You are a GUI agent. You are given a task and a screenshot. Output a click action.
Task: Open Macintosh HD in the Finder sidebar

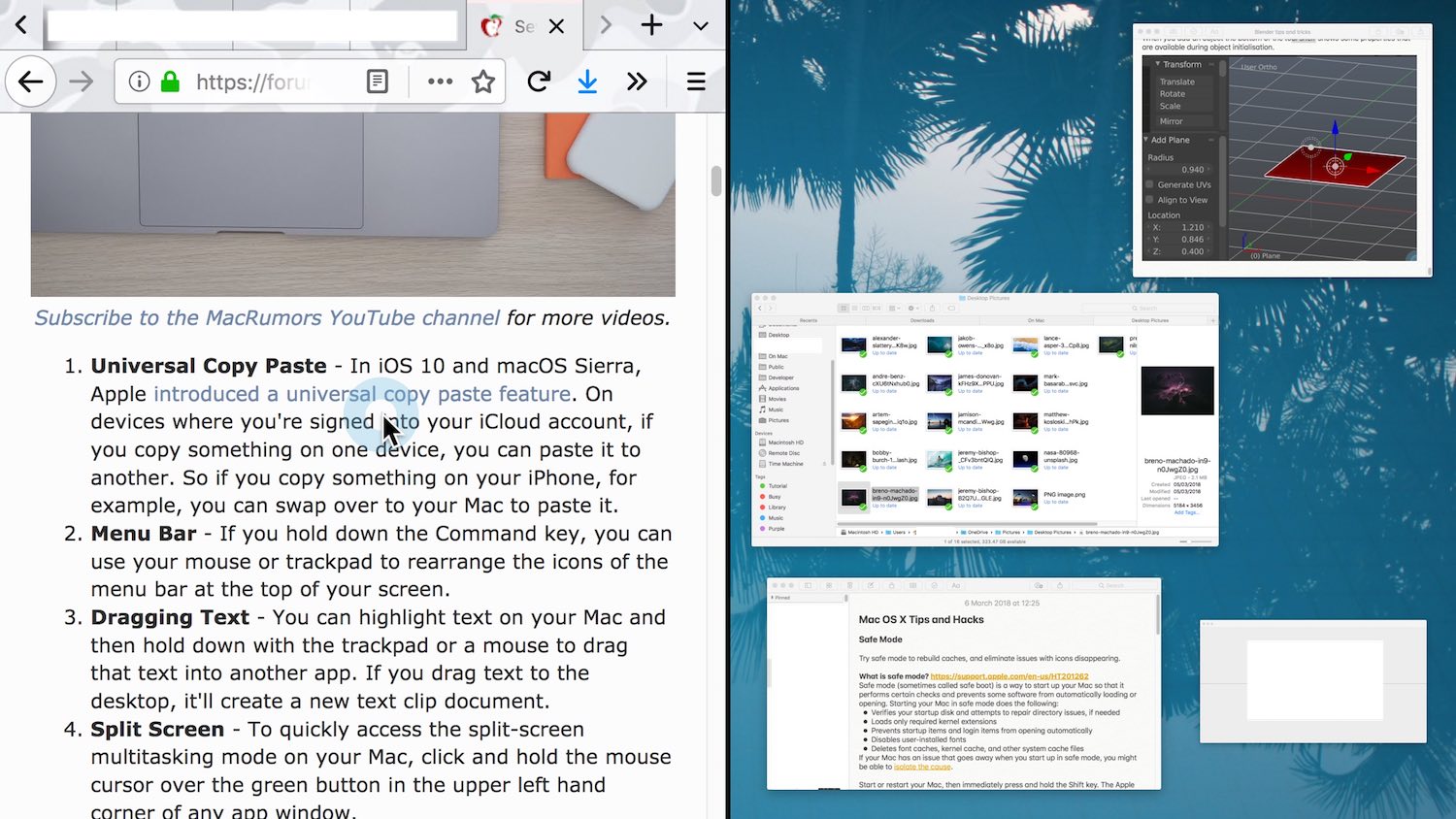click(780, 442)
